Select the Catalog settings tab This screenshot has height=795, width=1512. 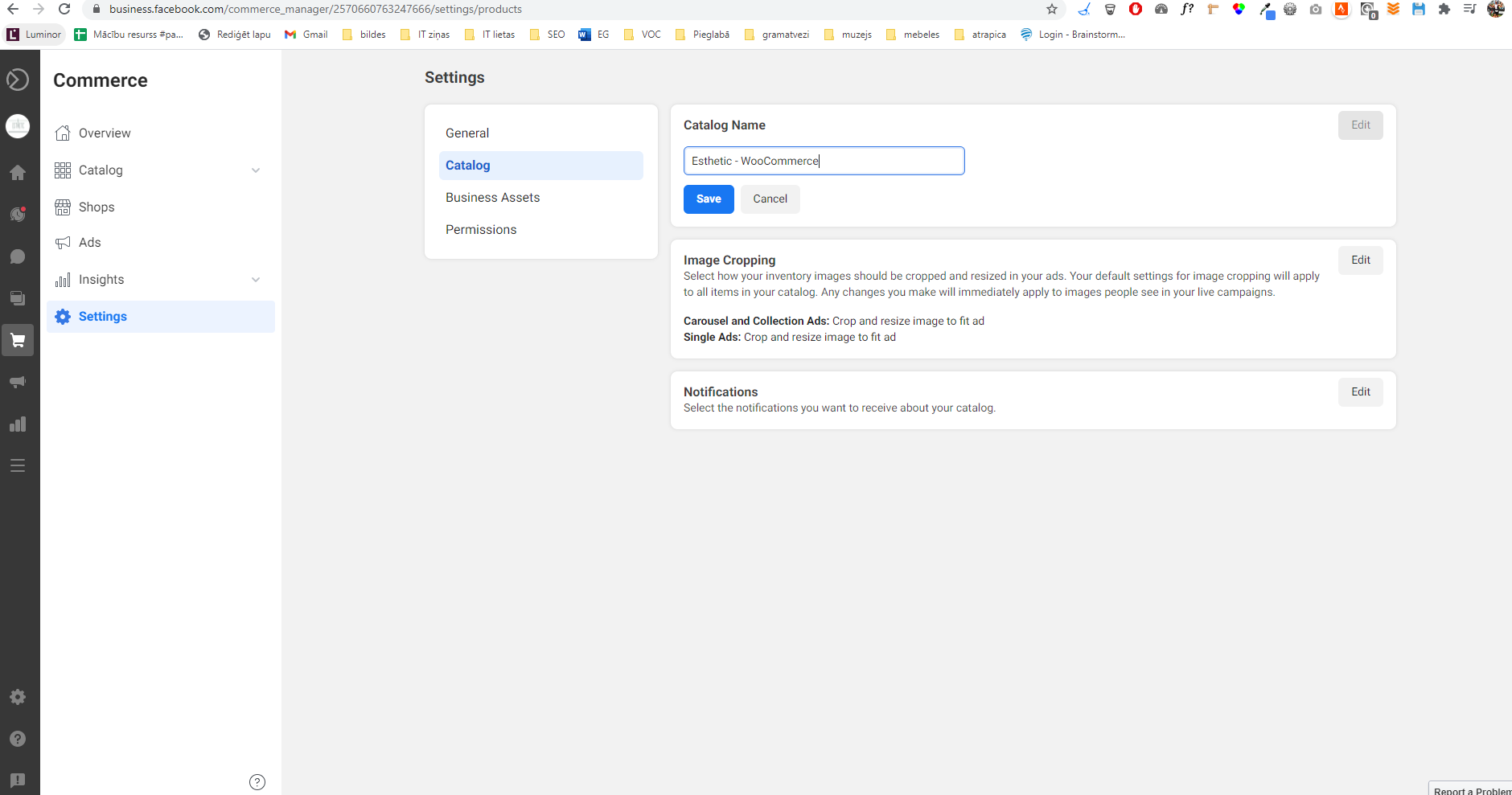pos(541,166)
